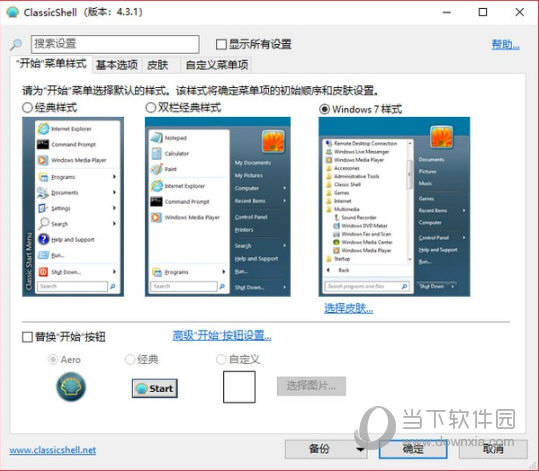Click the Windows 7 style menu preview
This screenshot has height=471, width=539.
point(394,207)
